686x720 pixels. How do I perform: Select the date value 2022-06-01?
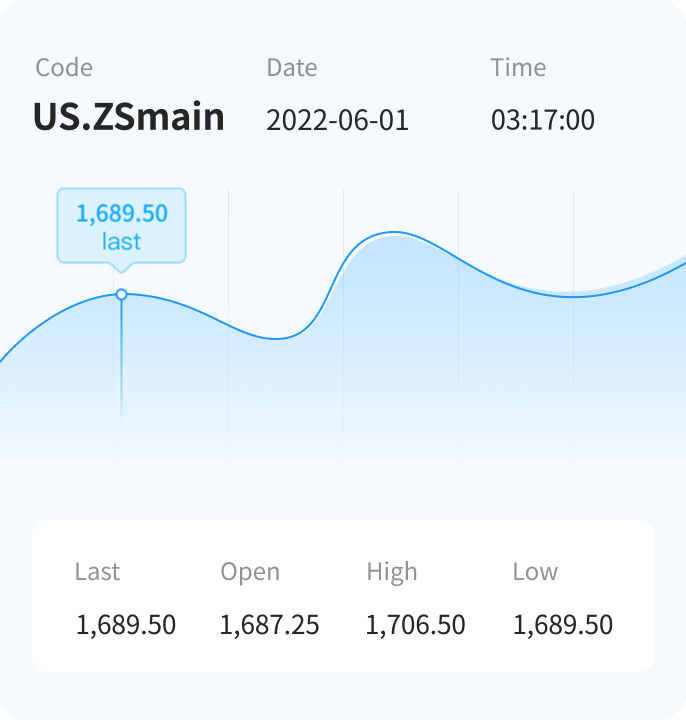click(x=337, y=120)
